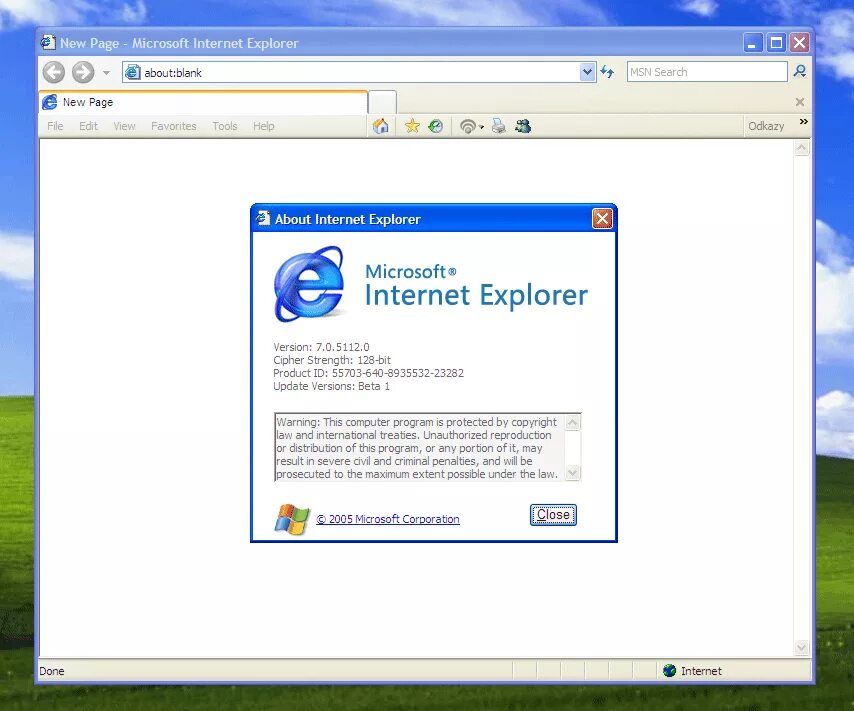Maximize the Internet Explorer window

(x=776, y=42)
